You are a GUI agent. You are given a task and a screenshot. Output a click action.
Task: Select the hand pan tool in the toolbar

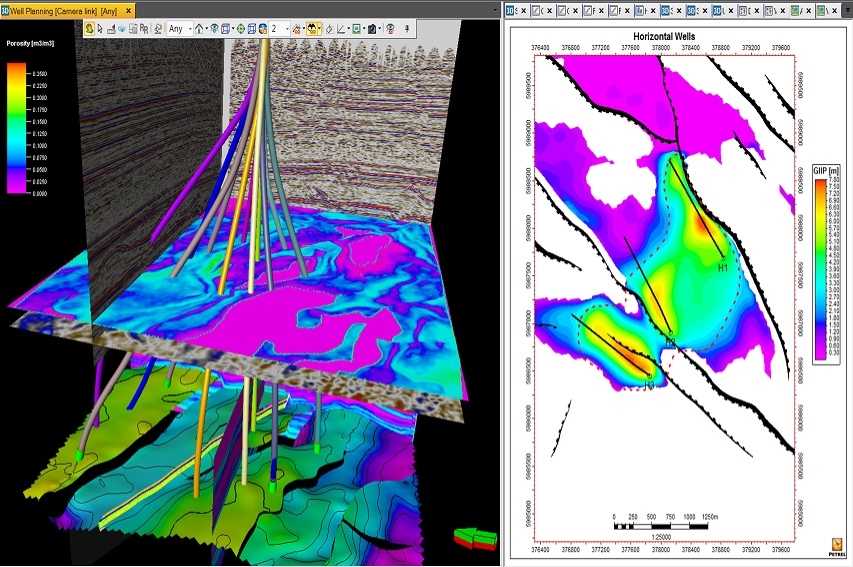coord(90,28)
